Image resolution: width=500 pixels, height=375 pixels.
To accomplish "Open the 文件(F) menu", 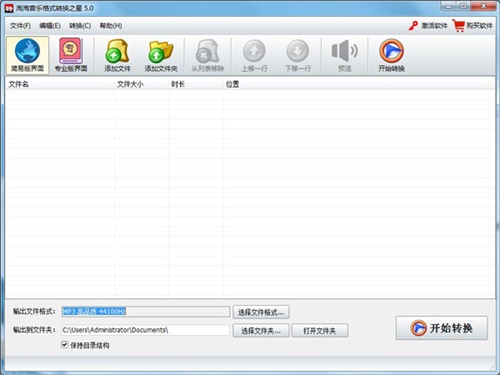I will coord(20,26).
